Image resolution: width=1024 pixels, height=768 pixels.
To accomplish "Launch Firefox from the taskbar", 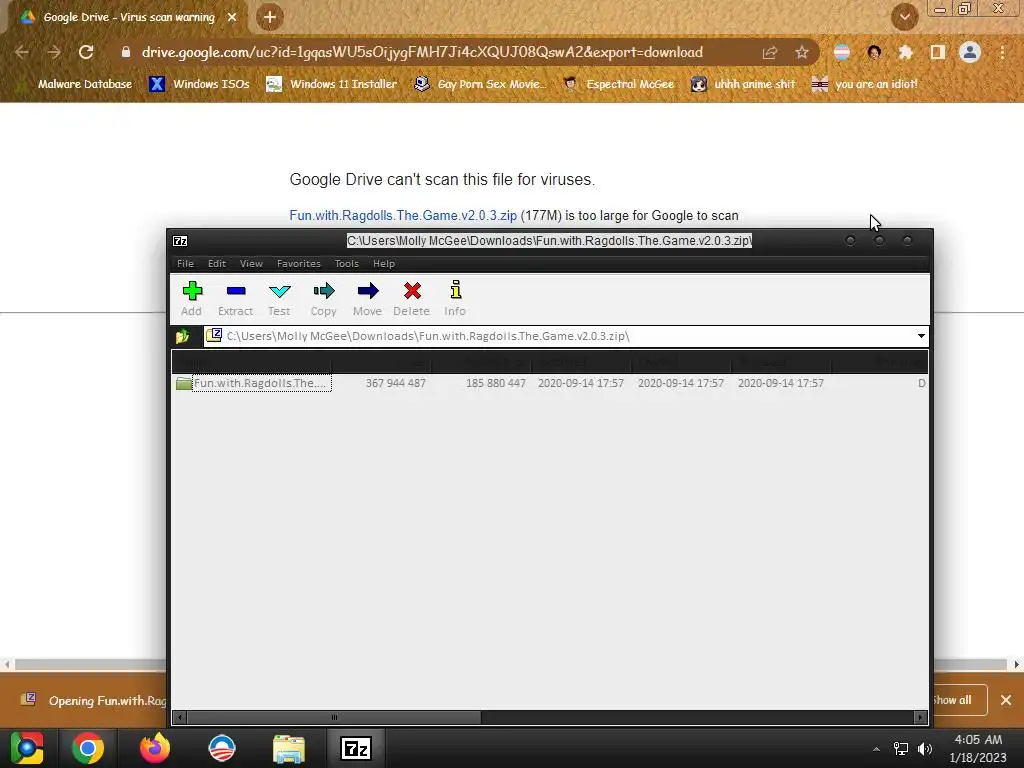I will click(x=155, y=748).
